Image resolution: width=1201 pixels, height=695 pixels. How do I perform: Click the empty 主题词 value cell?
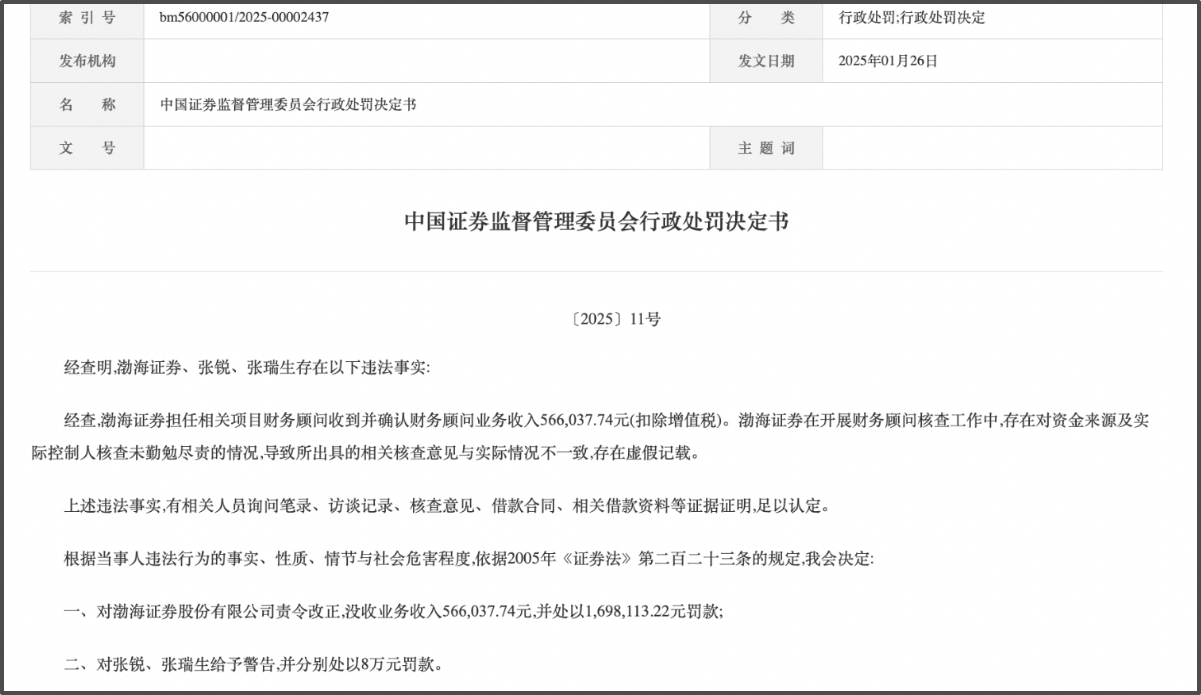(992, 148)
